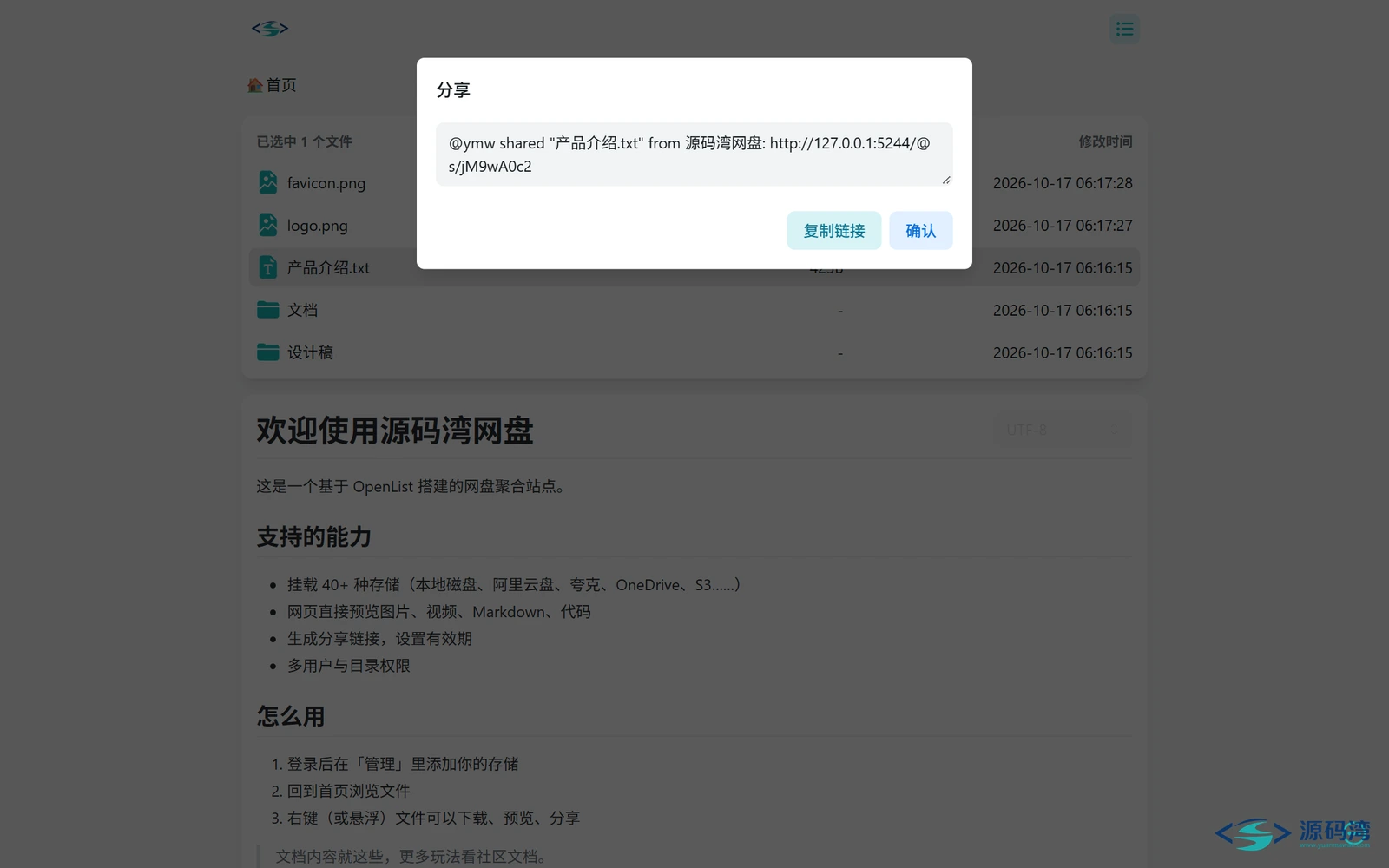Click the 支持的能力 heading

click(314, 537)
